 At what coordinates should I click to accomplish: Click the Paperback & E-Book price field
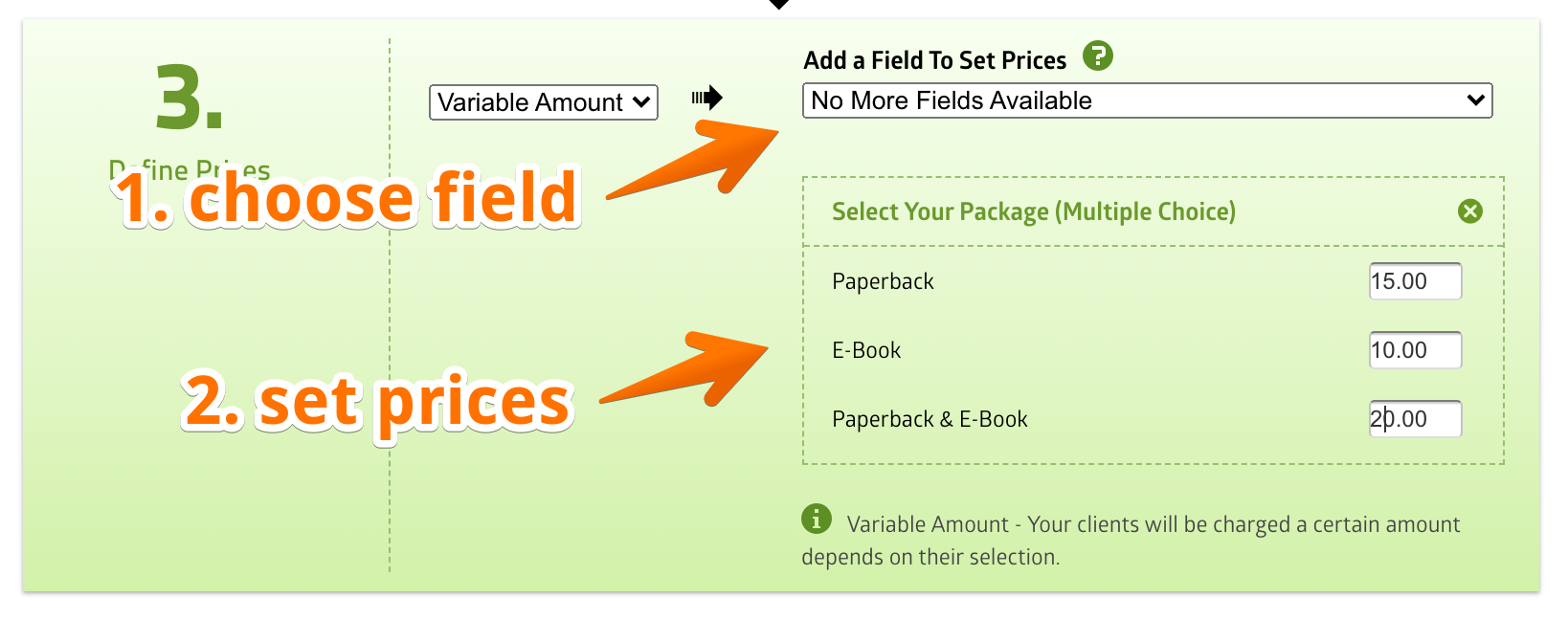tap(1415, 419)
